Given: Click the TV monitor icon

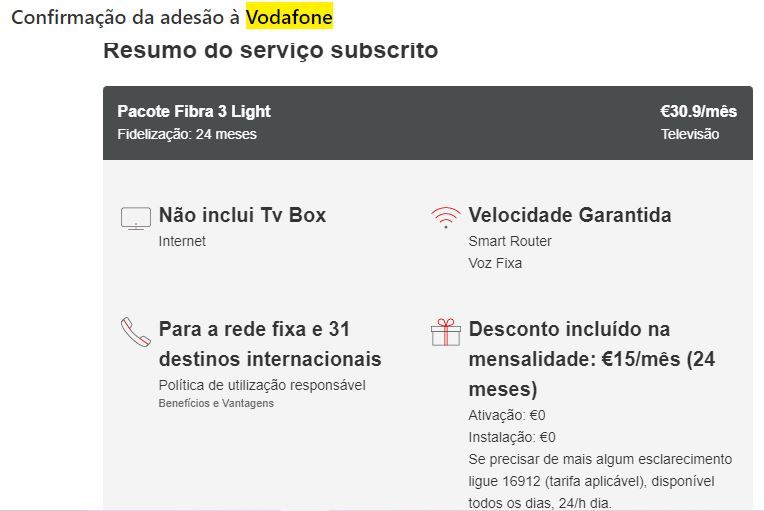Looking at the screenshot, I should point(135,219).
